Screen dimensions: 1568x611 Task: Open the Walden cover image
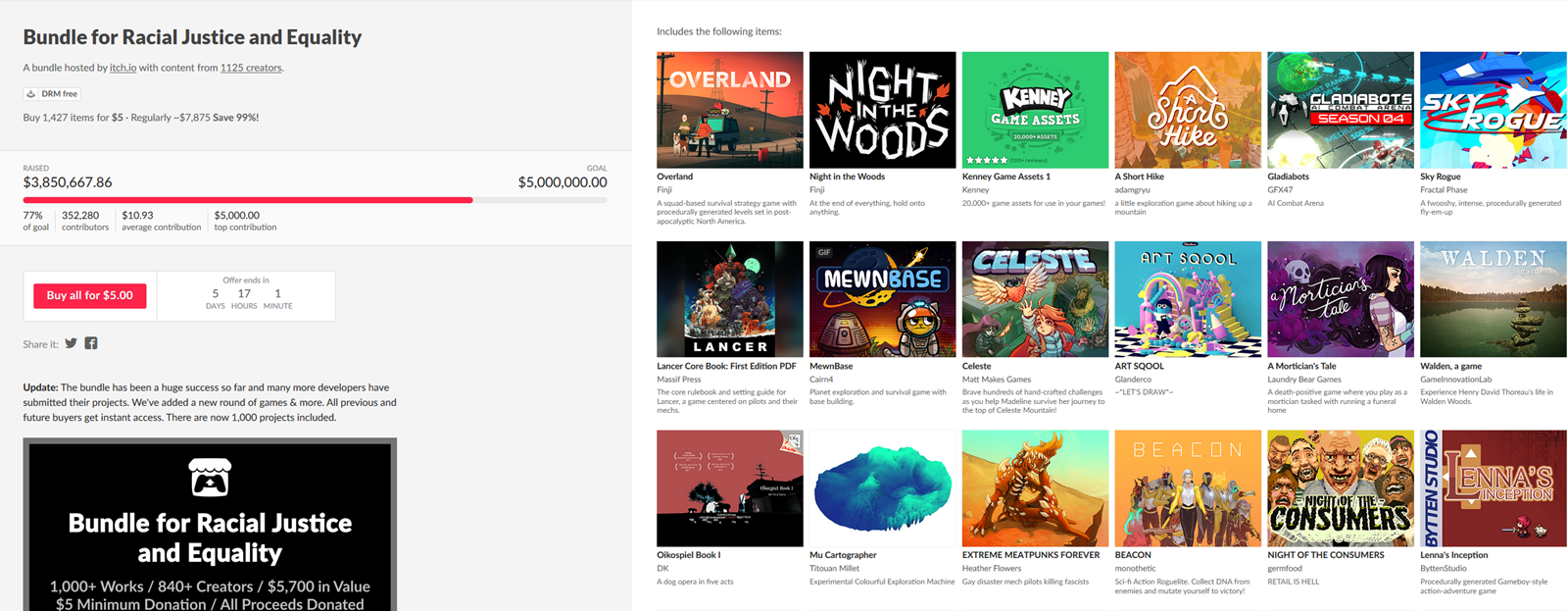click(1494, 299)
